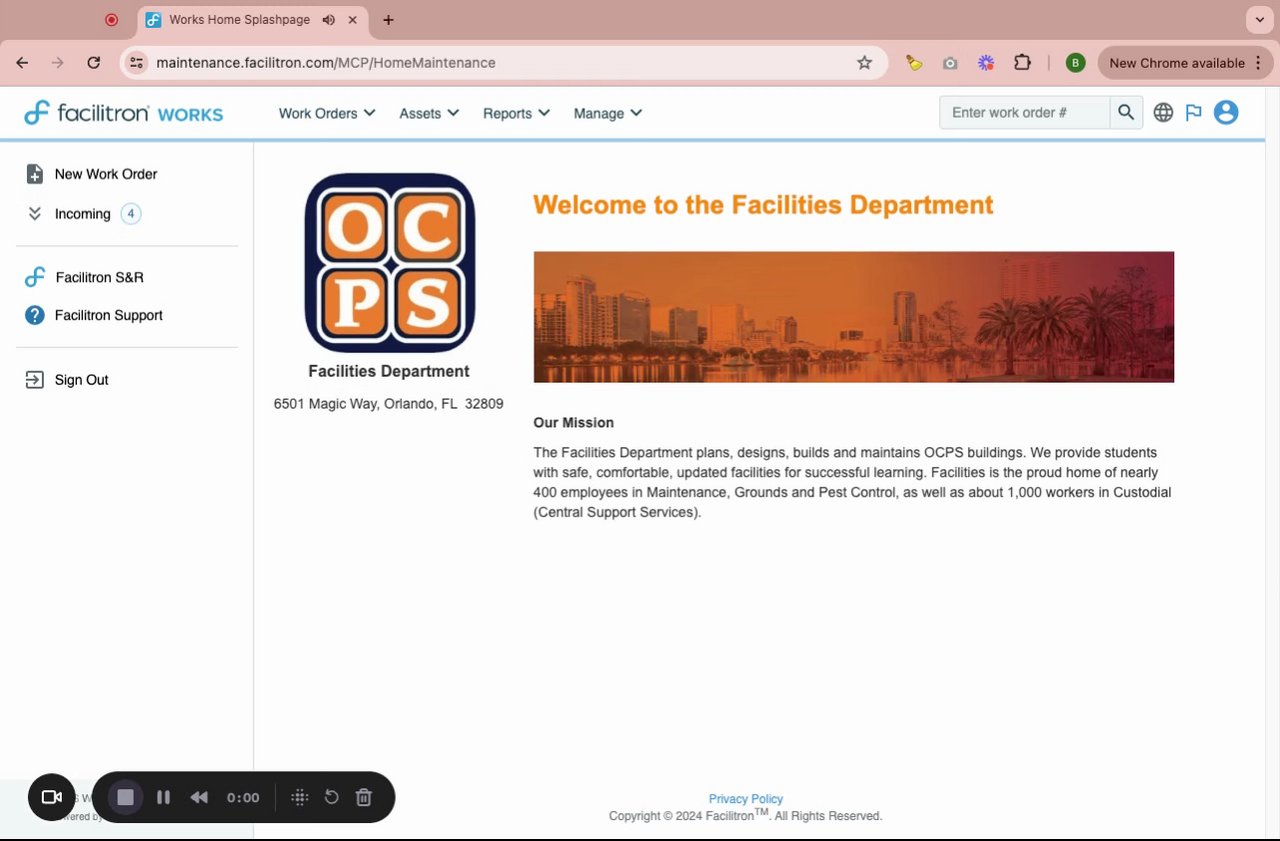1280x841 pixels.
Task: Open Facilitron S&R link
Action: (100, 277)
